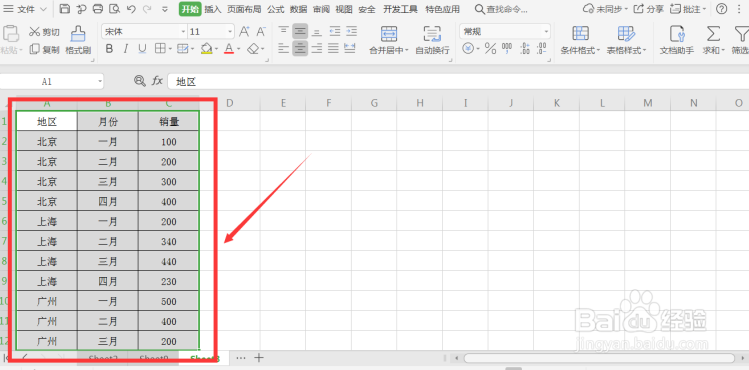This screenshot has width=749, height=370.
Task: Apply currency number format
Action: (x=468, y=48)
